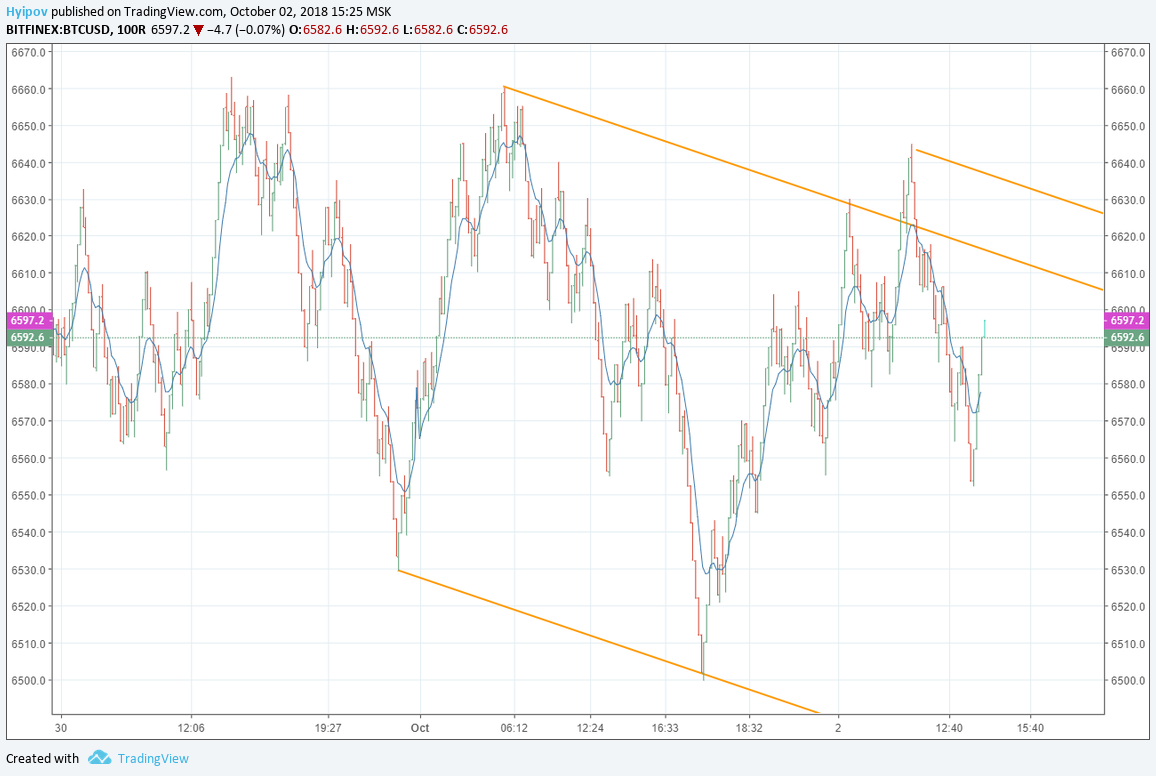This screenshot has width=1156, height=776.
Task: Click the 6630.0 label on left price axis
Action: point(28,200)
